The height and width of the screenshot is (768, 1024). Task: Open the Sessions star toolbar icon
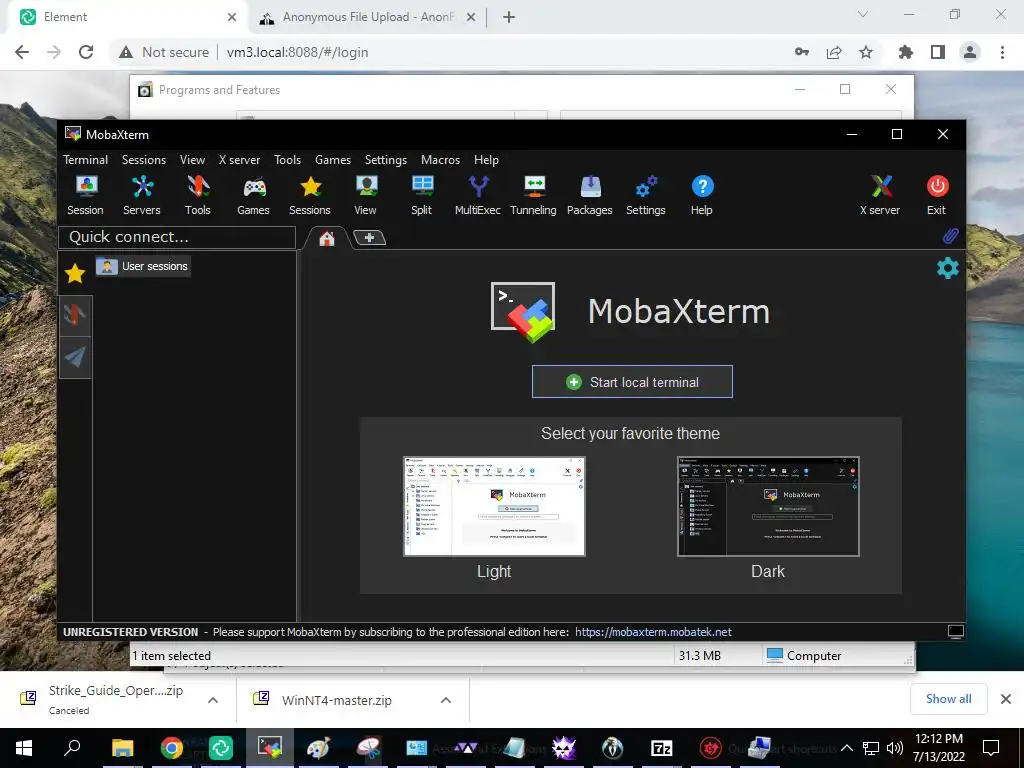point(310,195)
